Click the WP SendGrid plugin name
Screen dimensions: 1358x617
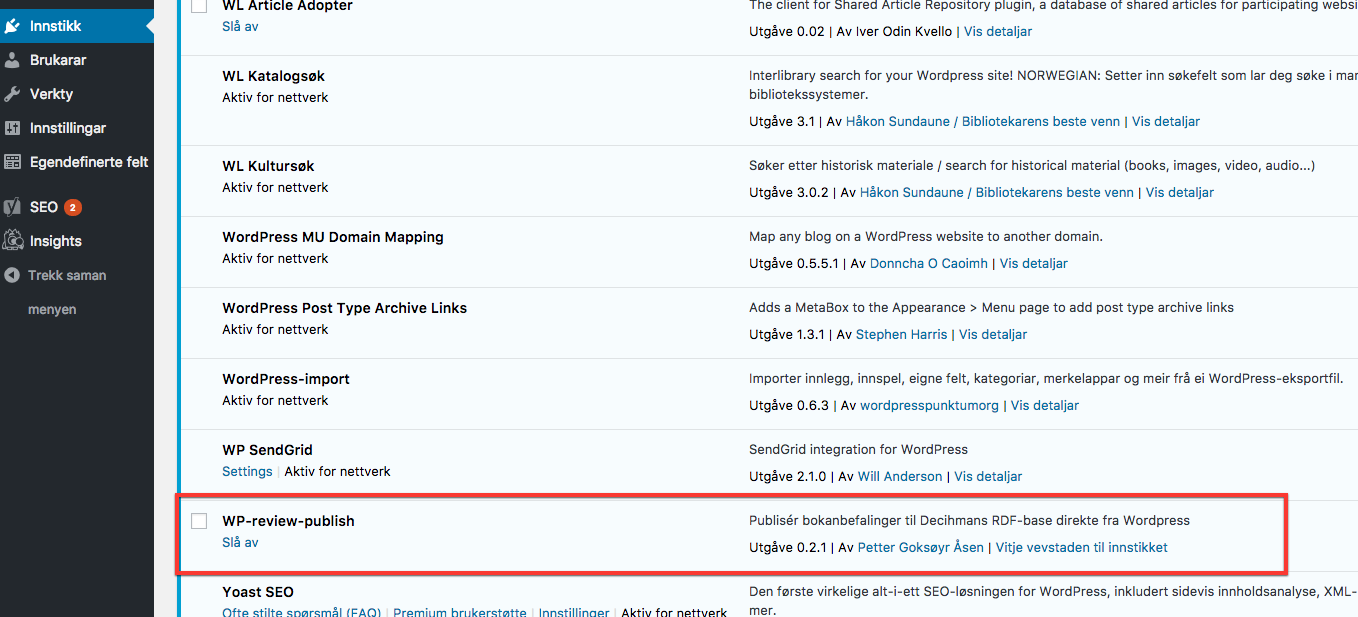(268, 450)
